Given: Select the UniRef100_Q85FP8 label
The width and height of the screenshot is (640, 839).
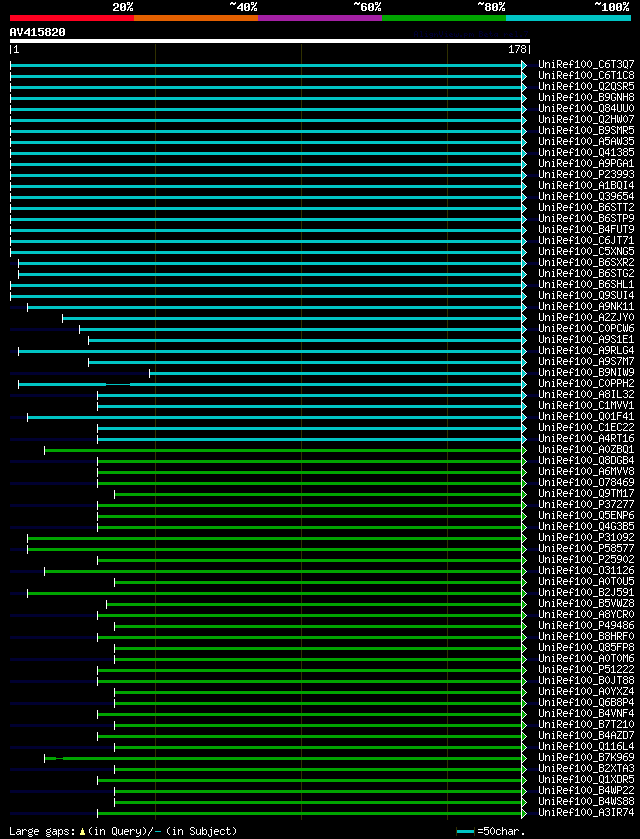Looking at the screenshot, I should (x=586, y=646).
